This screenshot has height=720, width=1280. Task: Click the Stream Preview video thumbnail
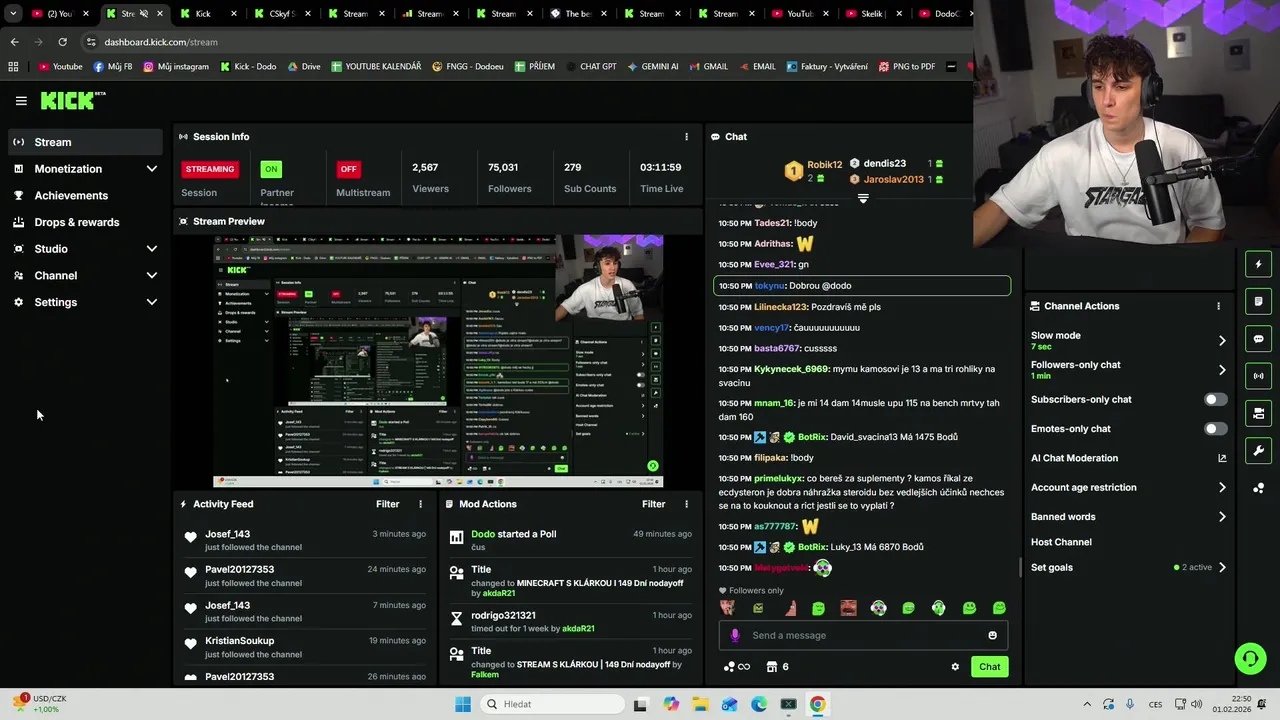(x=438, y=362)
